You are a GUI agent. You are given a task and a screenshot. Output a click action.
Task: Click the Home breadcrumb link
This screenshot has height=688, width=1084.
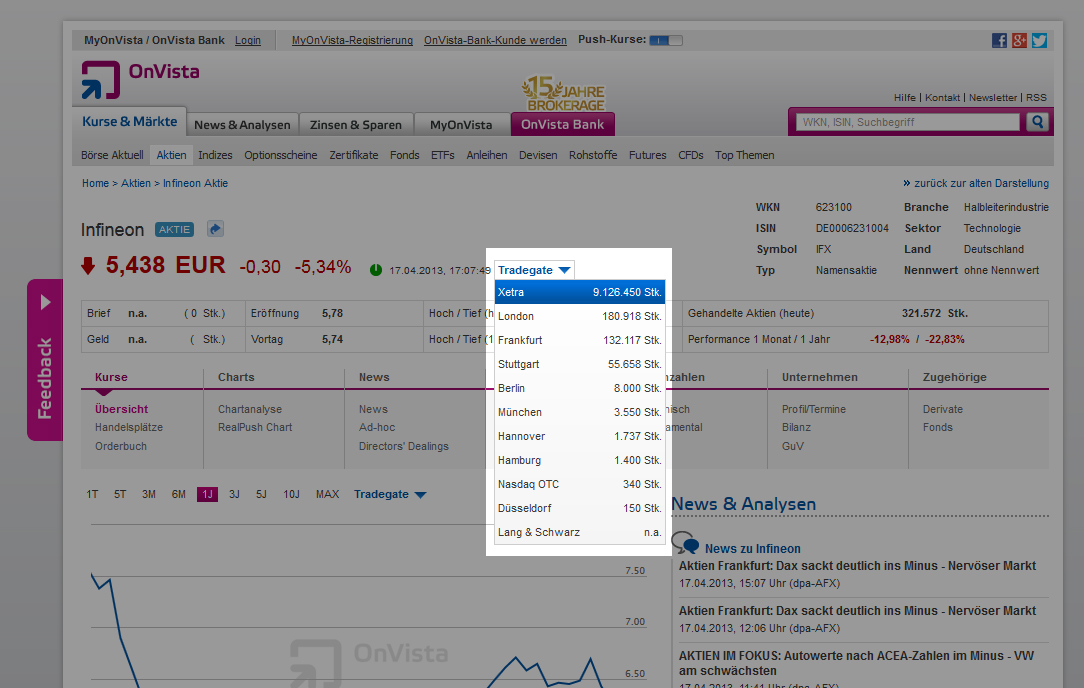[95, 183]
